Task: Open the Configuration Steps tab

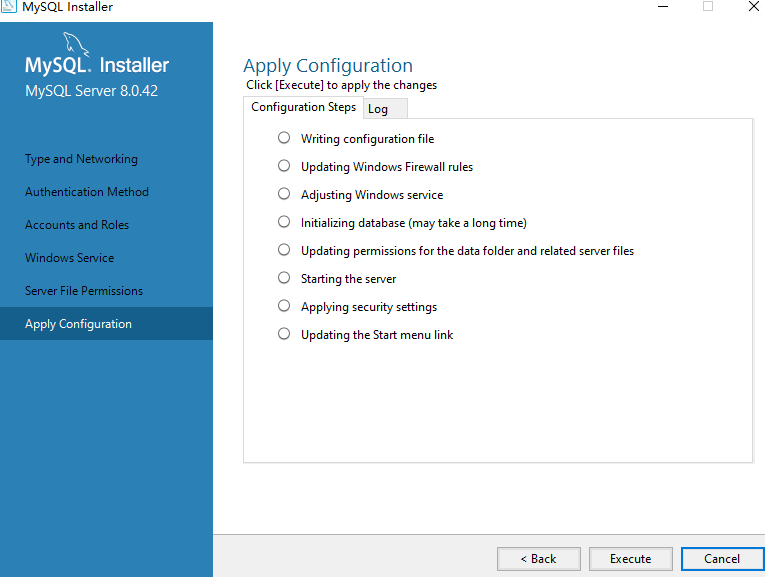Action: (x=303, y=107)
